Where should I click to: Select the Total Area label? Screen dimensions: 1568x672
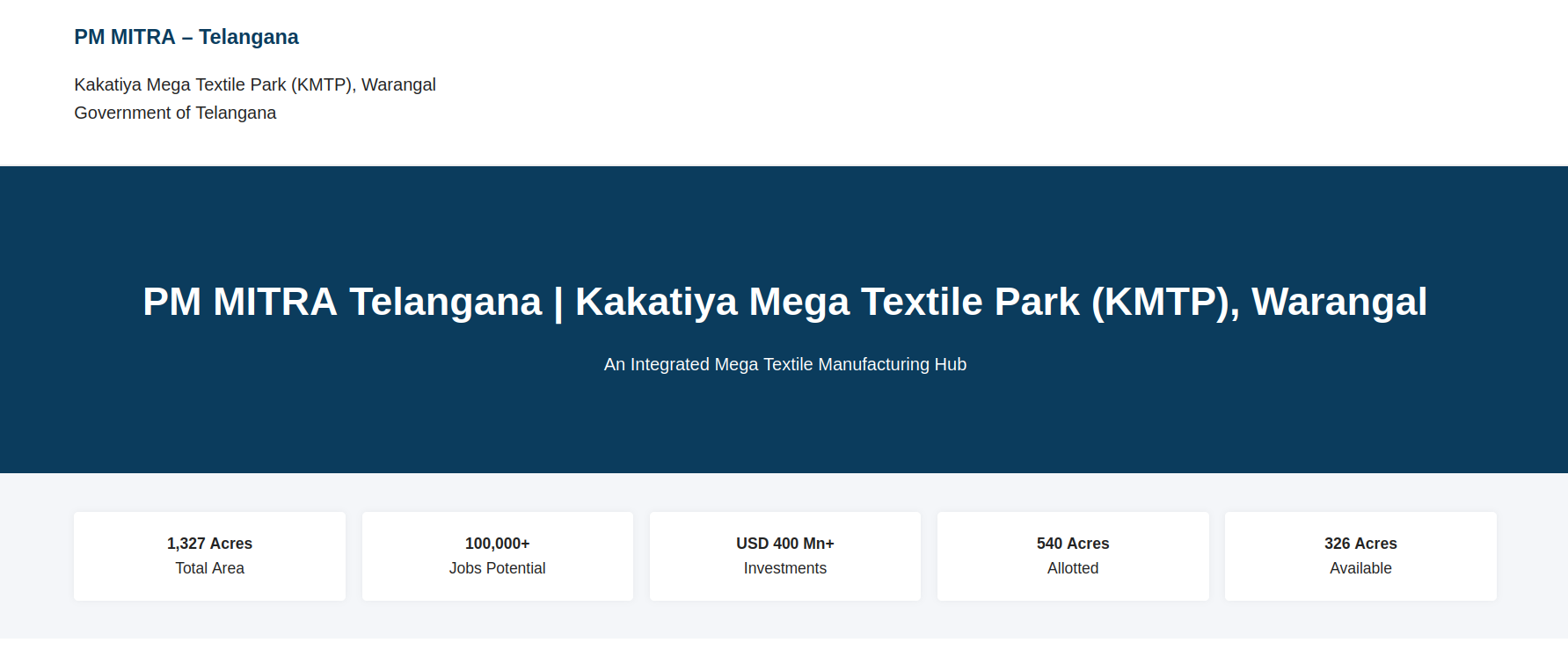tap(209, 568)
